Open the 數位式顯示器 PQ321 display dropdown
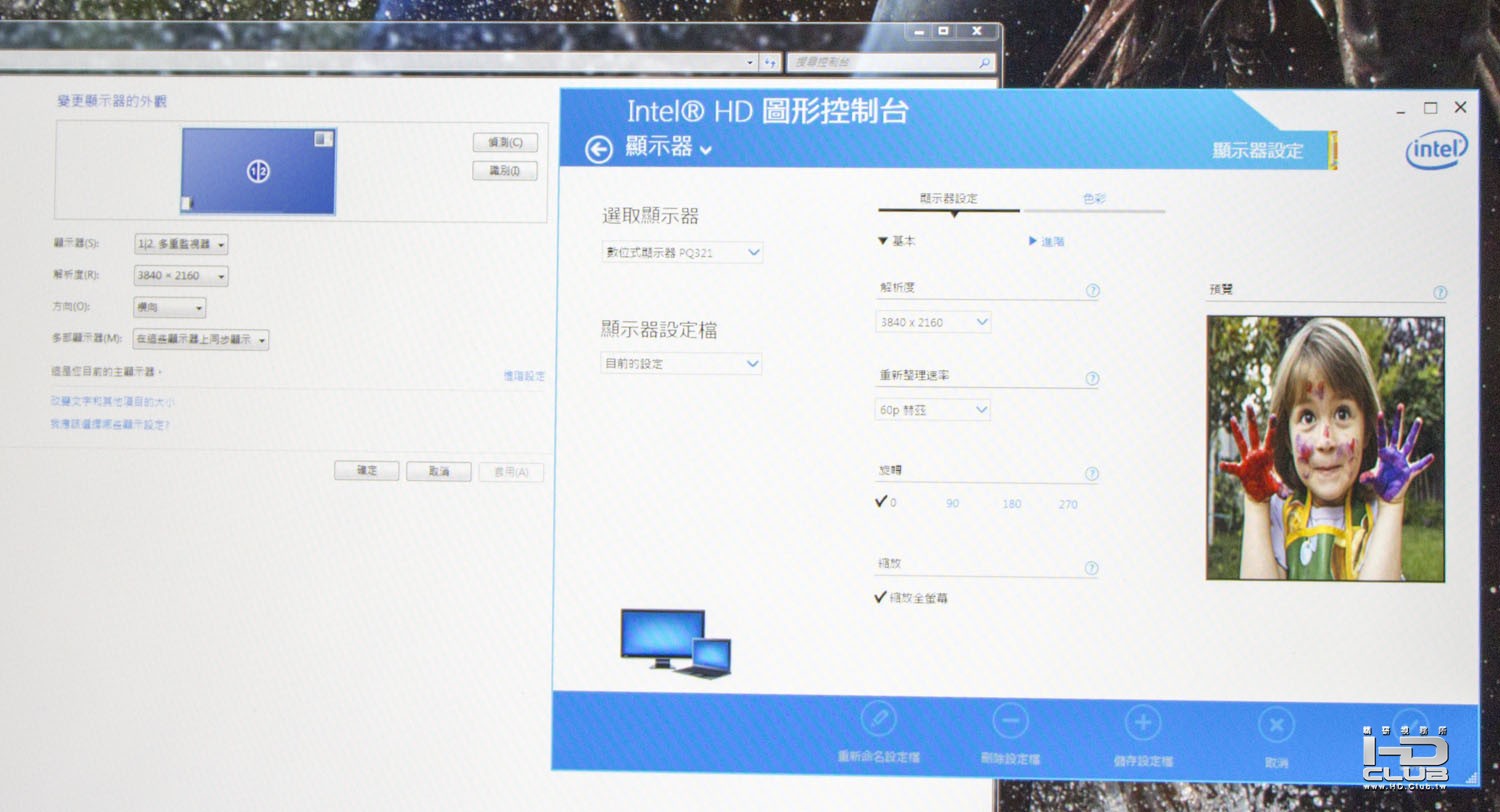Screen dimensions: 1500x812 pos(683,253)
